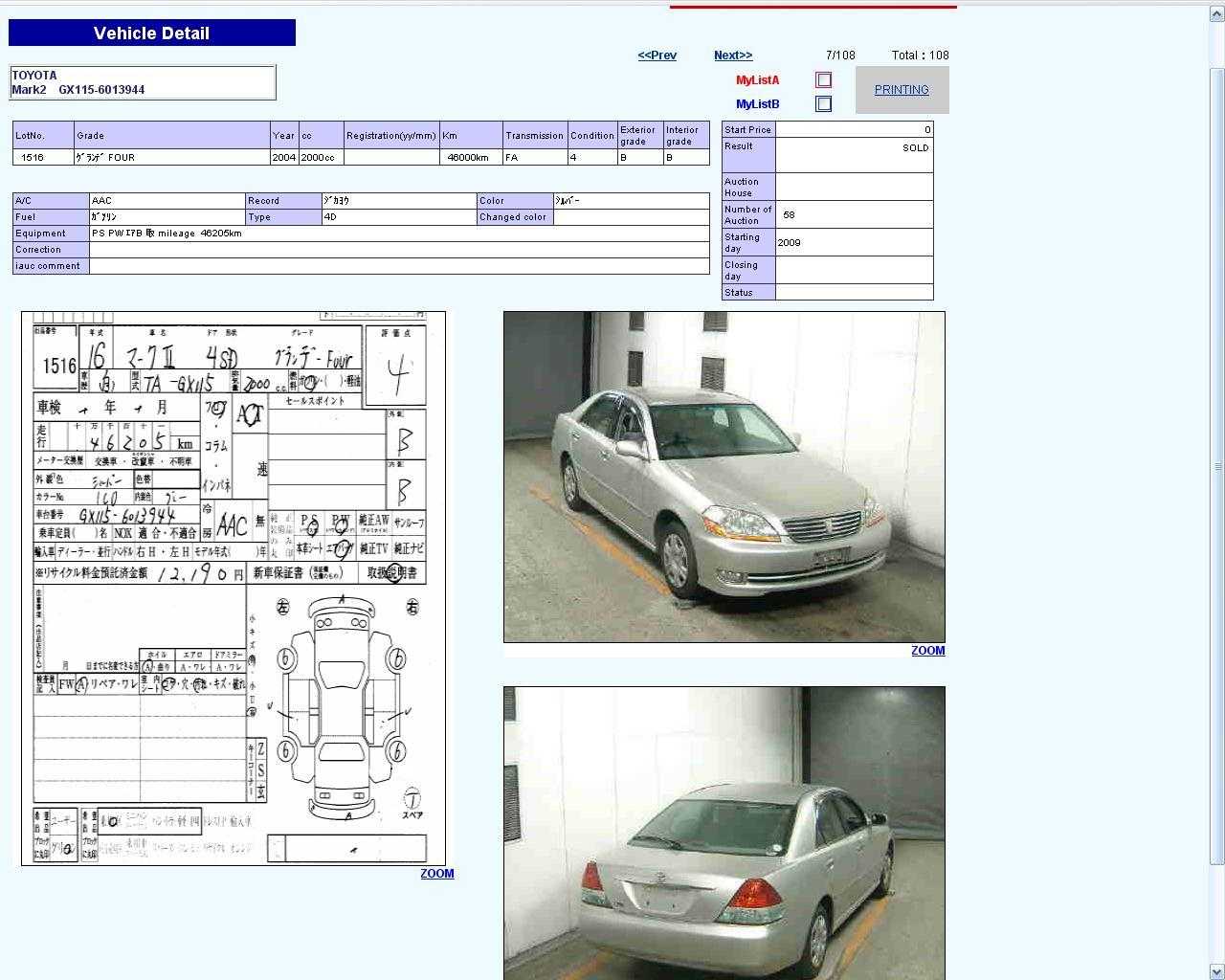Click the rear view photo of the silver car
Viewport: 1225px width, 980px height.
(724, 833)
